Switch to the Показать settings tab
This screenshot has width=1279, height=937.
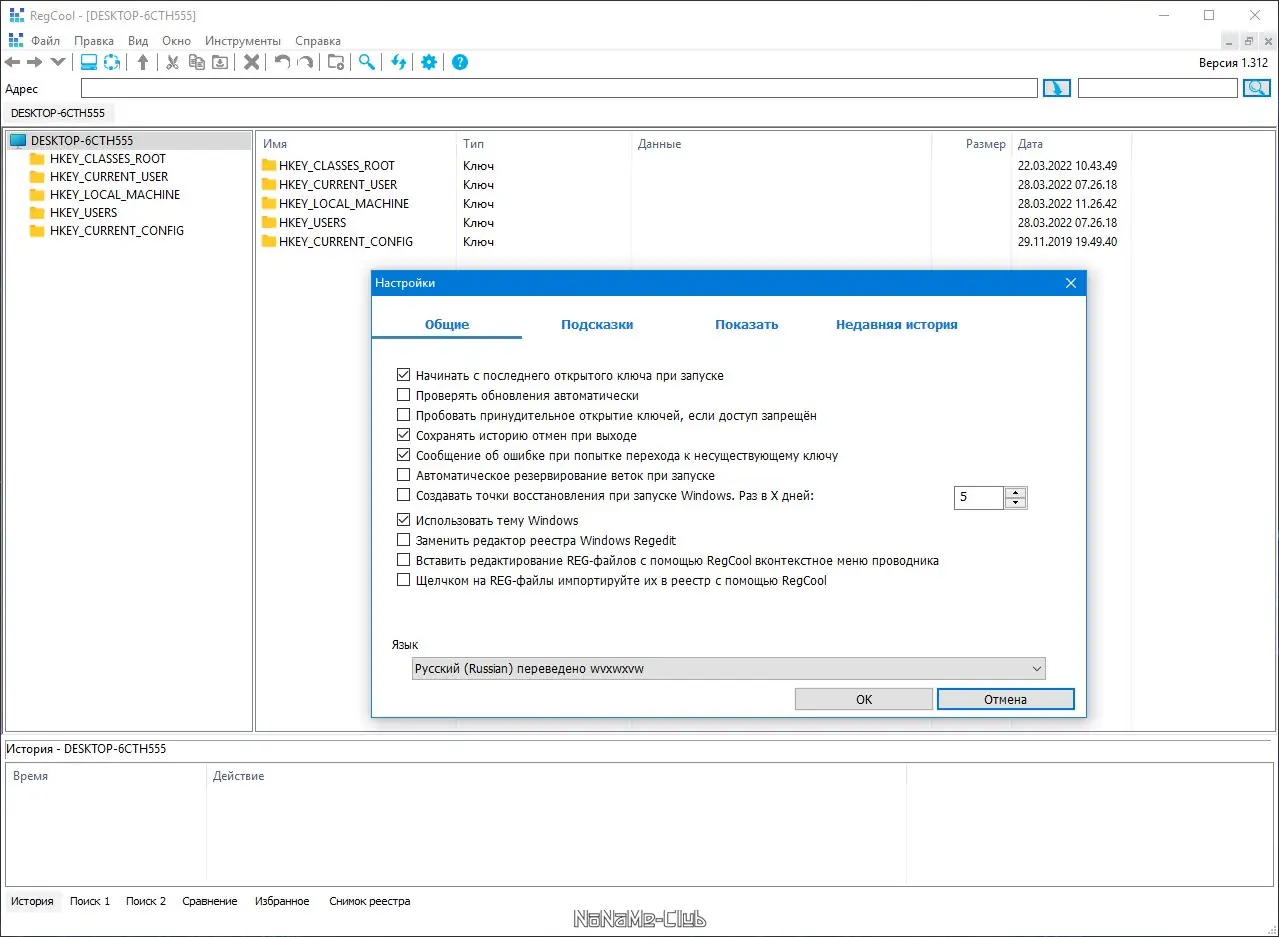pos(747,324)
